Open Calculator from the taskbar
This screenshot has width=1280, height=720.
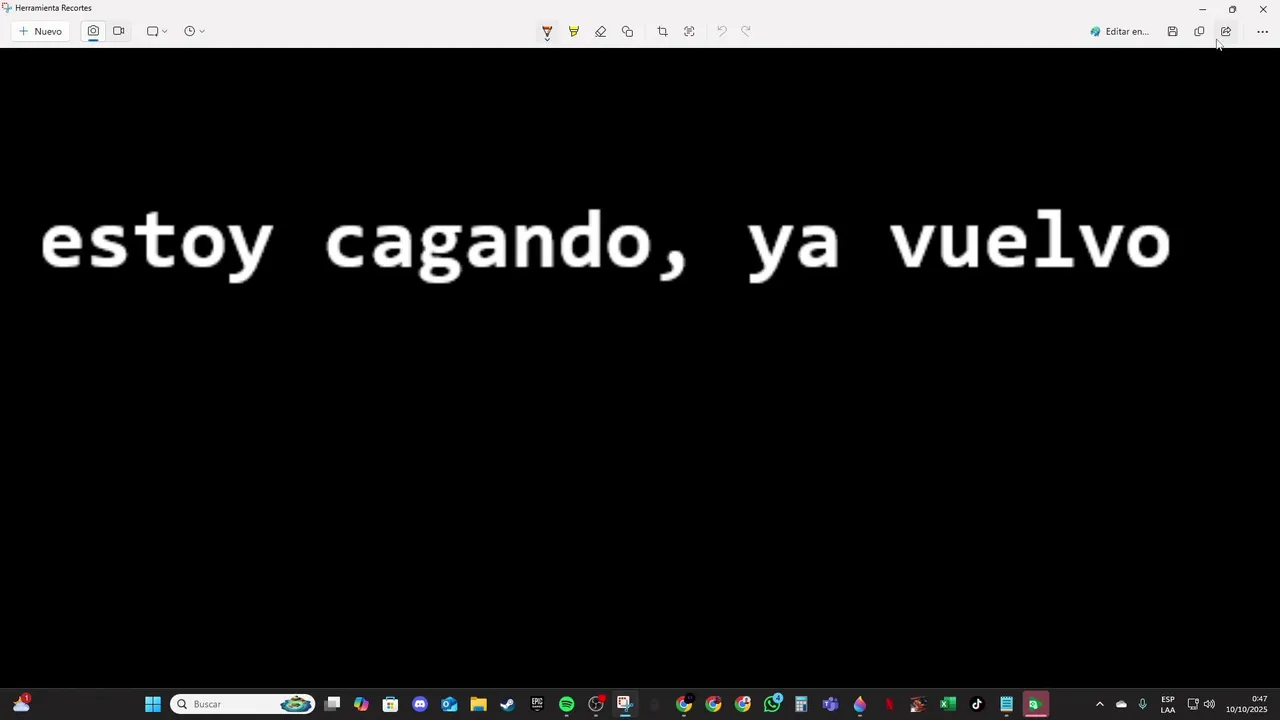coord(801,704)
